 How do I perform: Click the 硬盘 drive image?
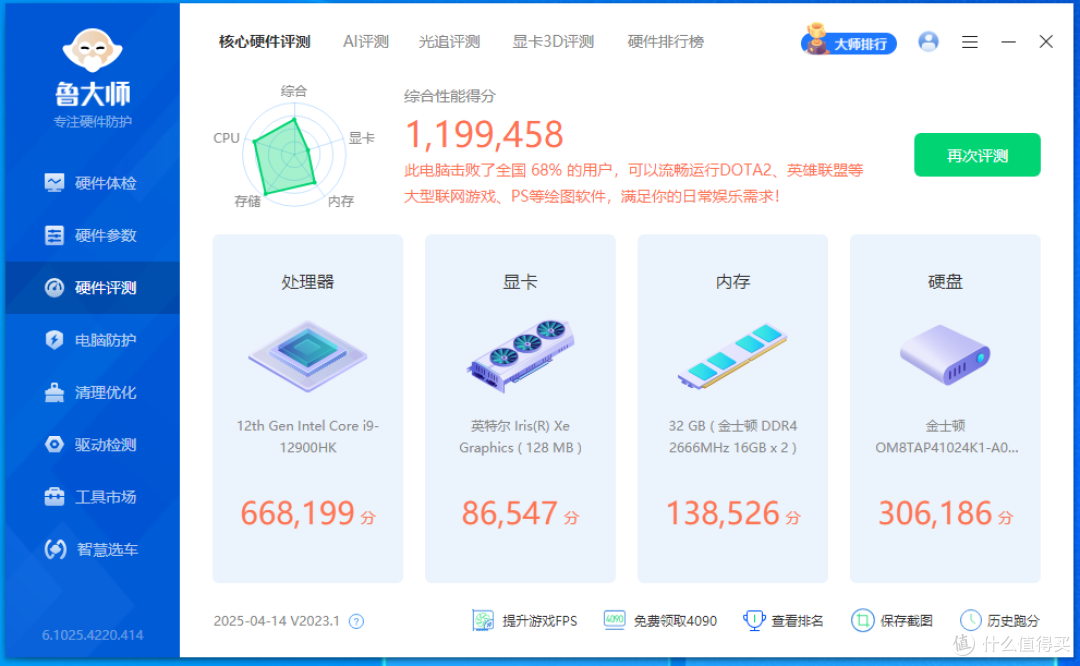(x=944, y=356)
